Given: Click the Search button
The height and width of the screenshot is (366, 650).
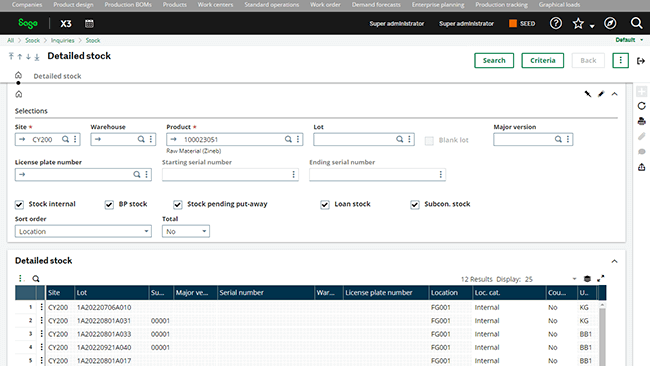Looking at the screenshot, I should click(494, 61).
